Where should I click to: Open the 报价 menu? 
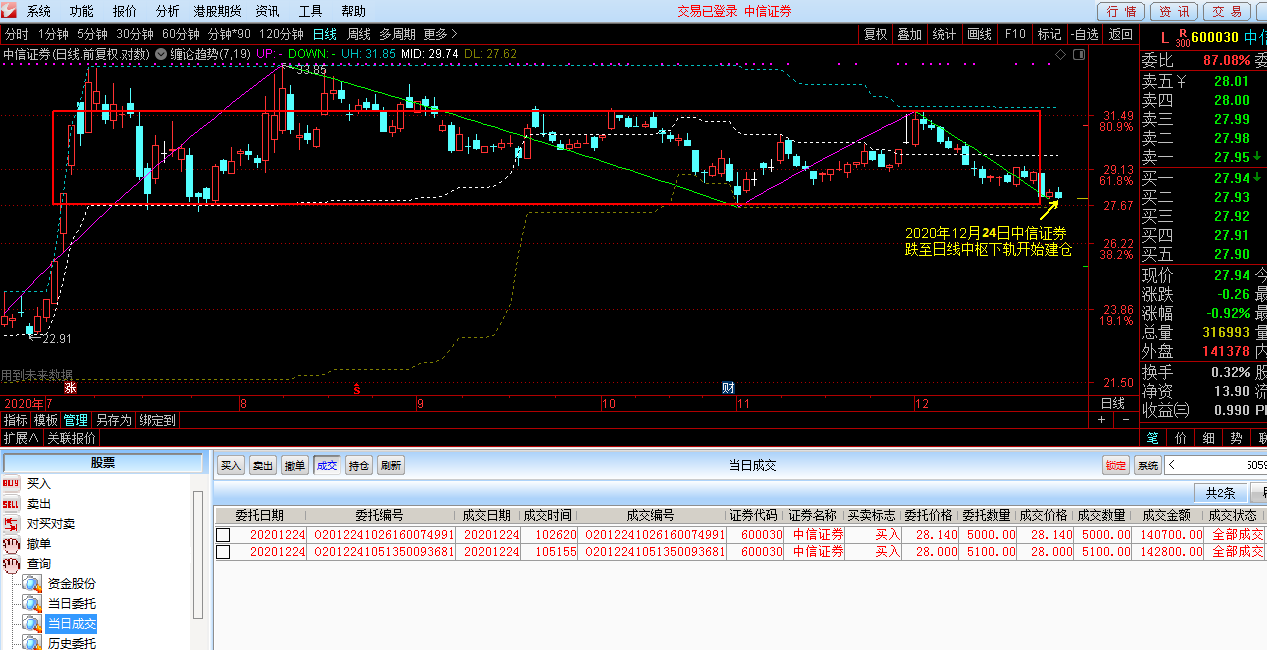tap(125, 11)
